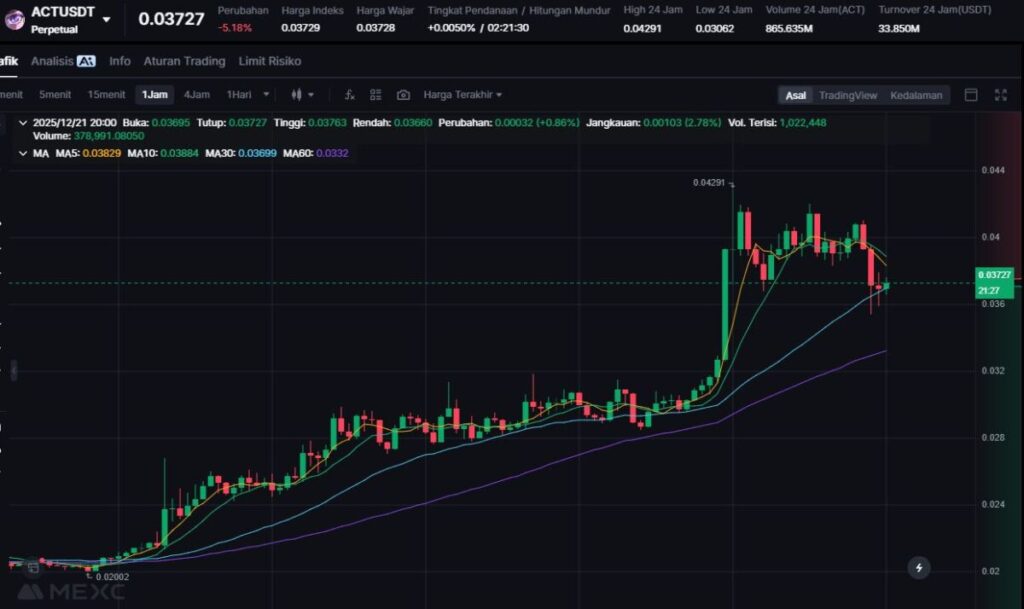Click the ACTUSDT coin avatar icon

(14, 18)
